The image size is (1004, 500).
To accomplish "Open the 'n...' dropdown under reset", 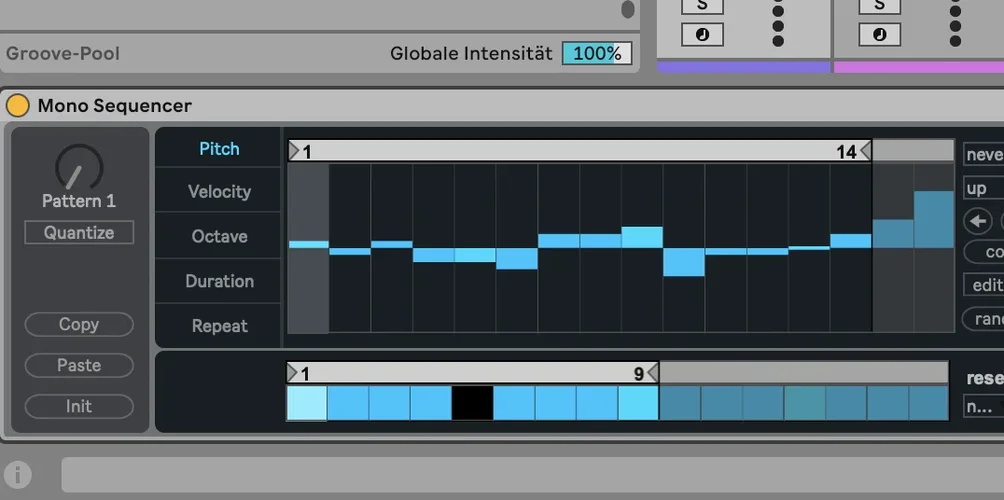I will (984, 407).
